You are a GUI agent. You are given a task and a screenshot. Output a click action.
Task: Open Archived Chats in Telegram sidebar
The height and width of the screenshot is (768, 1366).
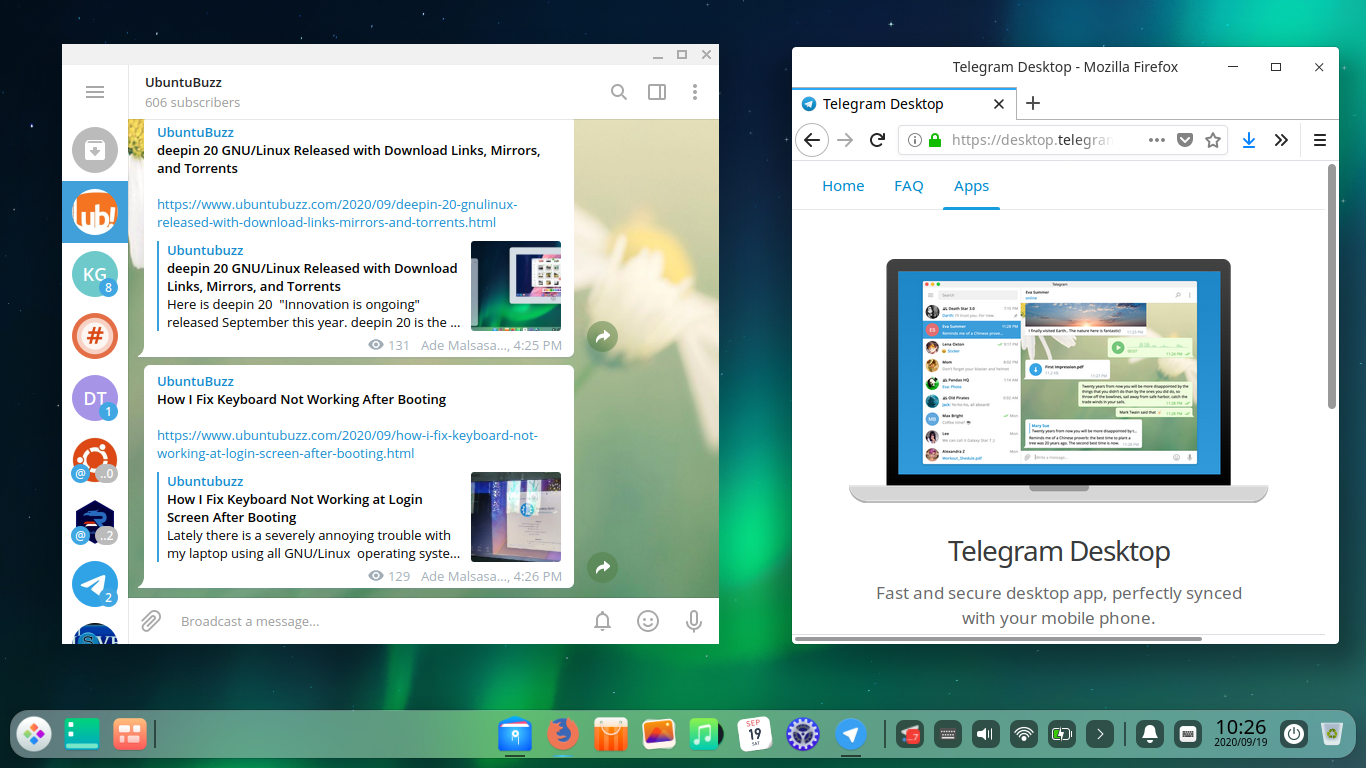coord(95,150)
